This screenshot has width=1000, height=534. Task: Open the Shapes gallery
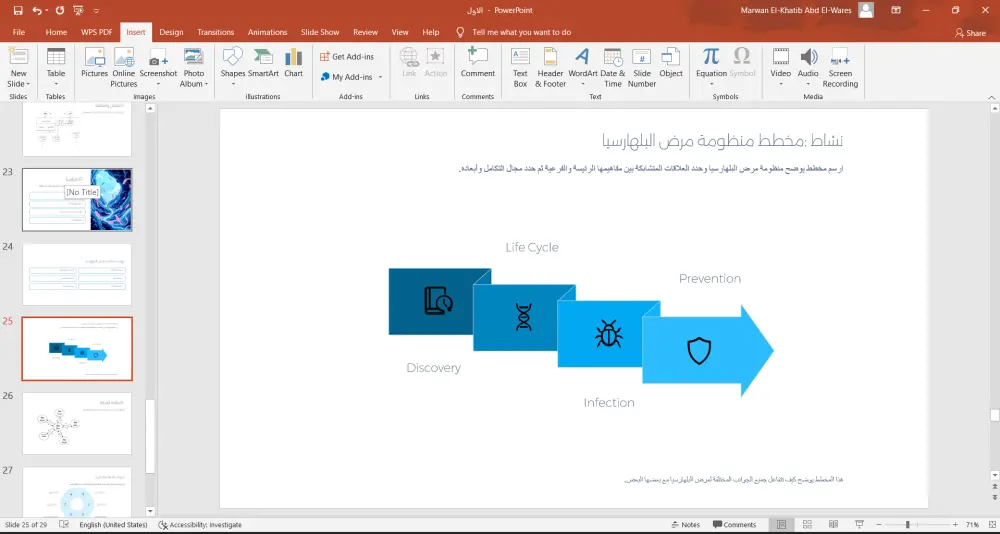(233, 67)
